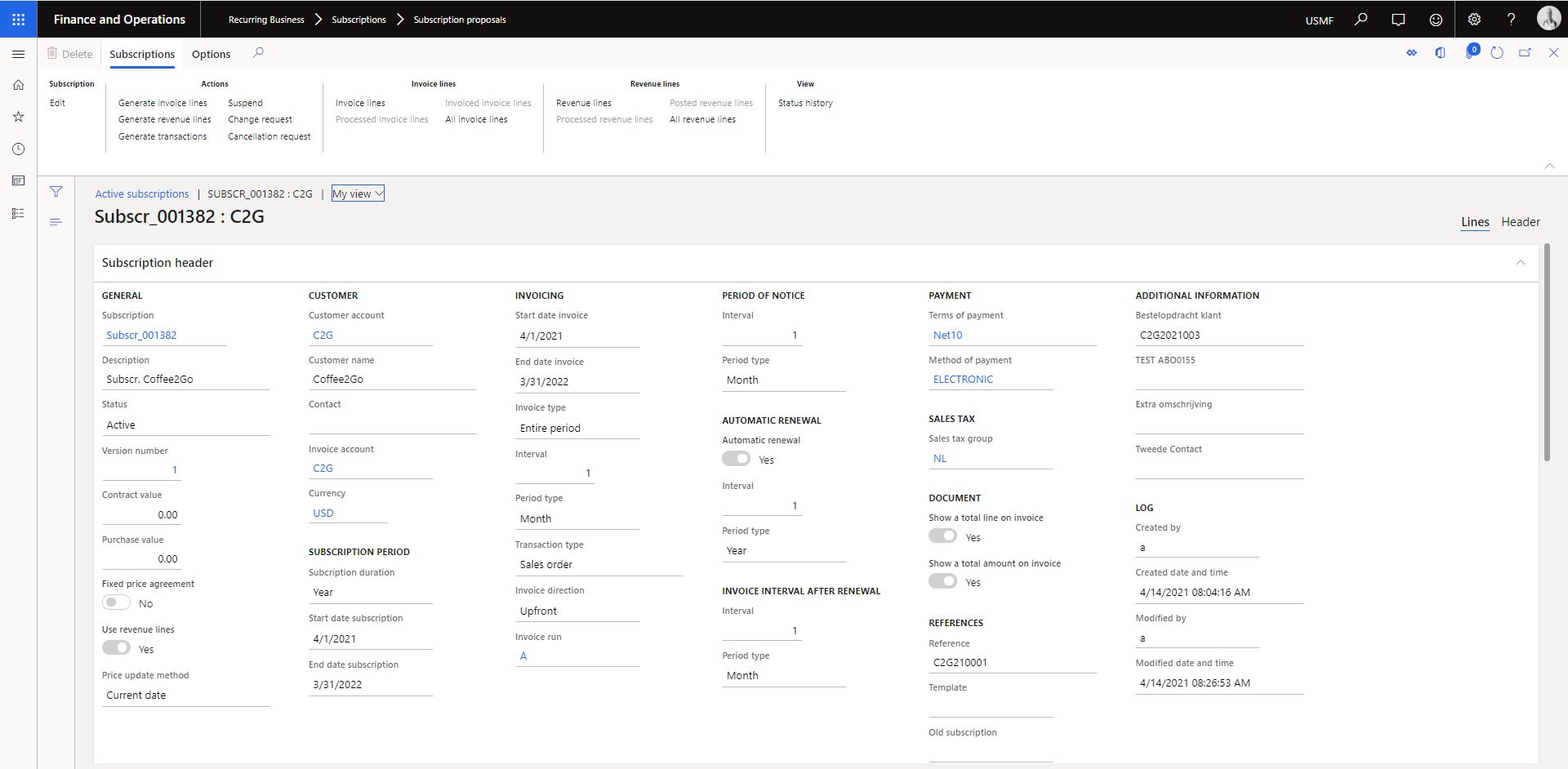Click the Active subscriptions link

(142, 193)
